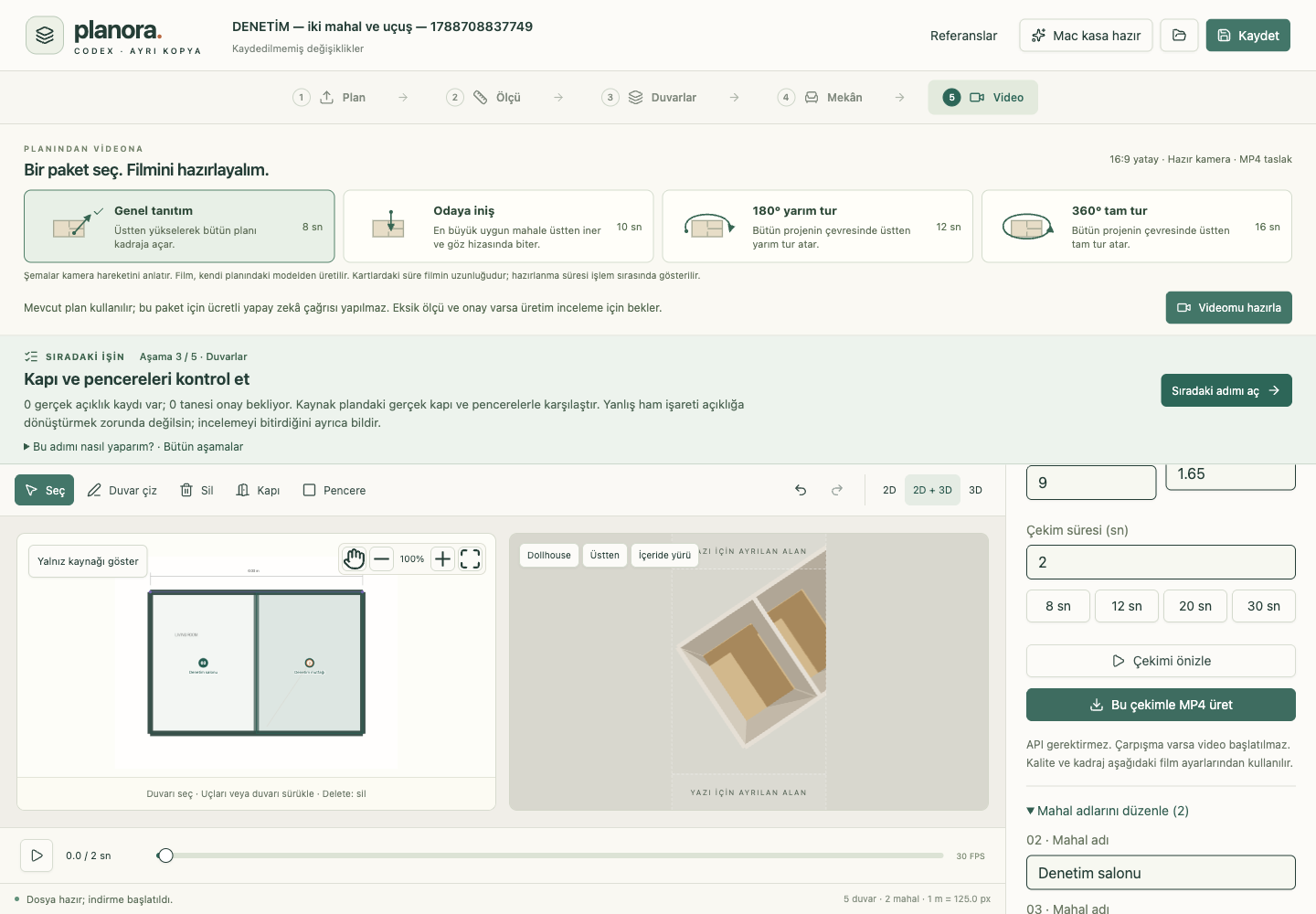Open the folder icon button
Viewport: 1316px width, 914px height.
click(1179, 36)
